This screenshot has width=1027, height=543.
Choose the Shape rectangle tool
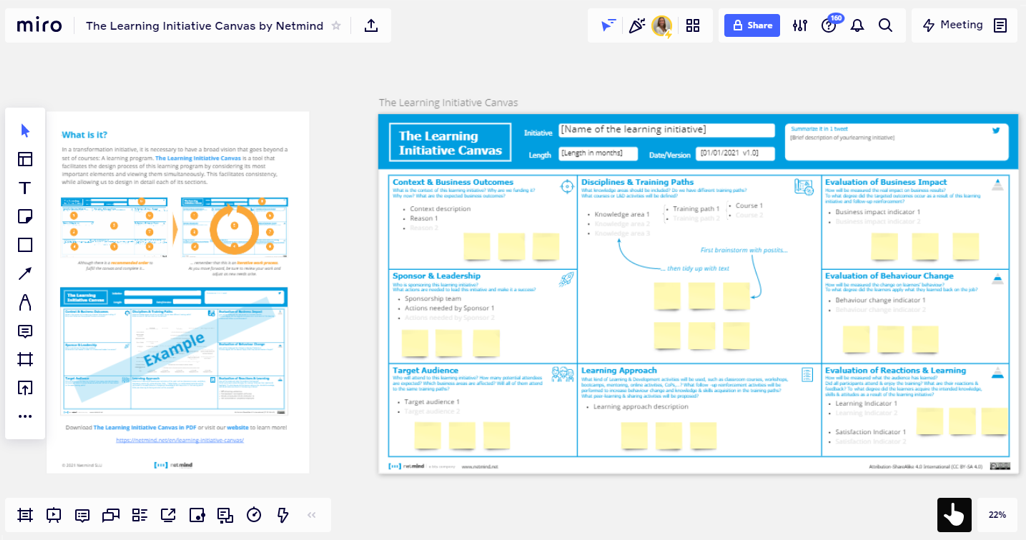pos(25,245)
